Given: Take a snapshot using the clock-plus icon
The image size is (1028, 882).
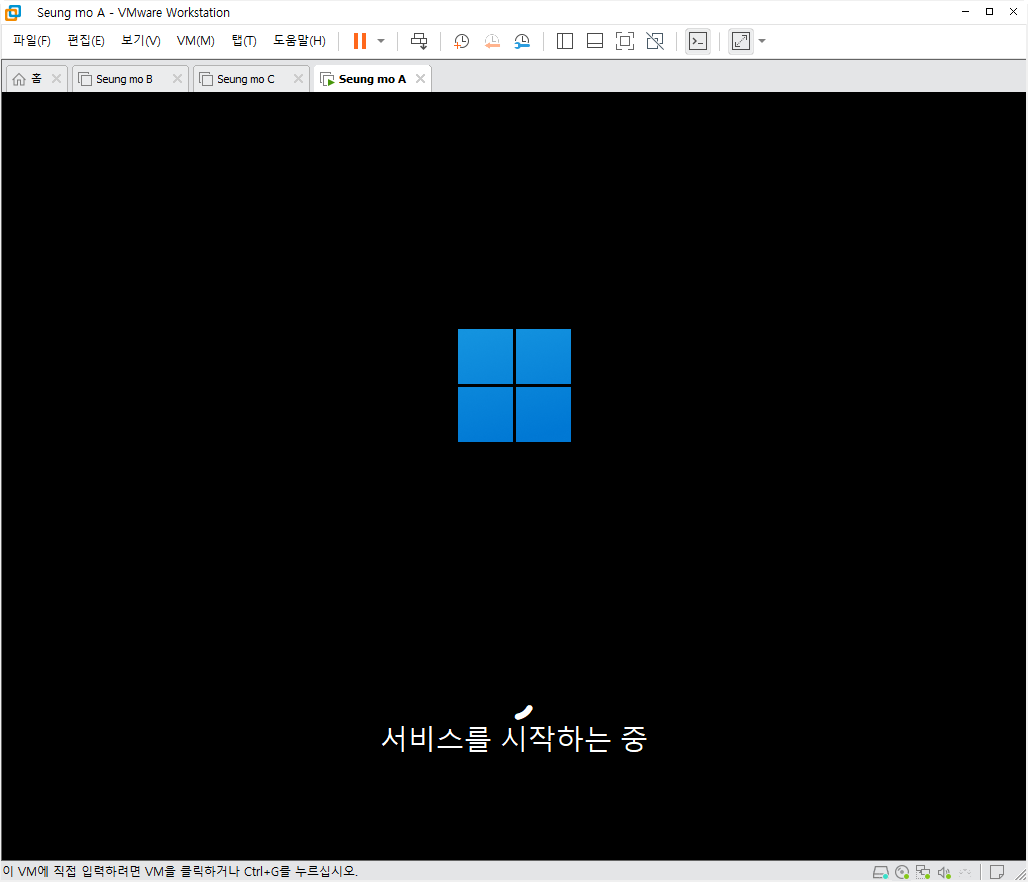Looking at the screenshot, I should 462,41.
